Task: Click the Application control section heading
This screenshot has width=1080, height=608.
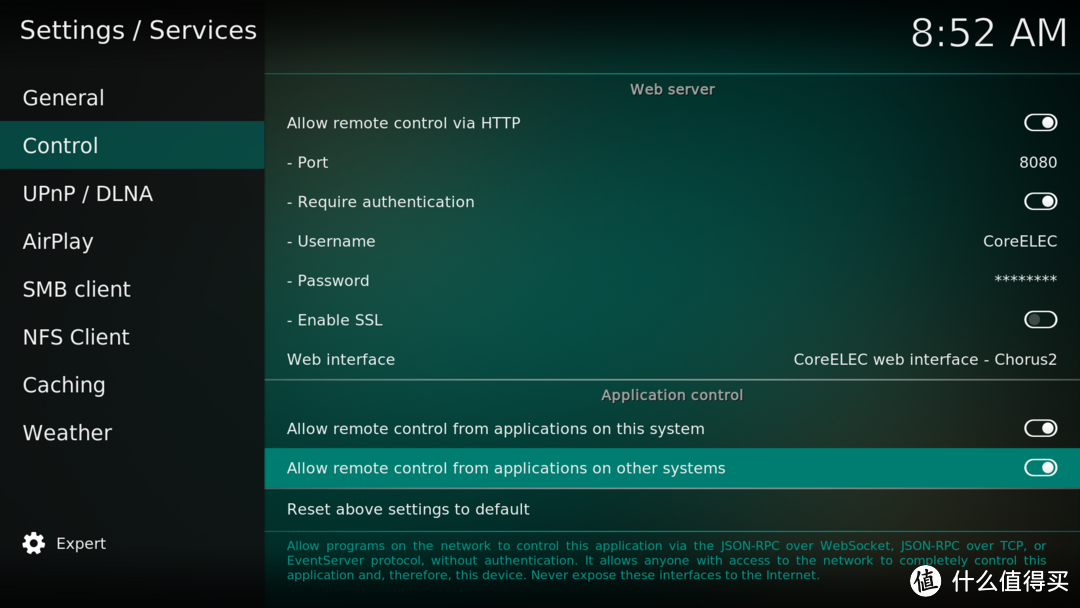Action: [x=672, y=395]
